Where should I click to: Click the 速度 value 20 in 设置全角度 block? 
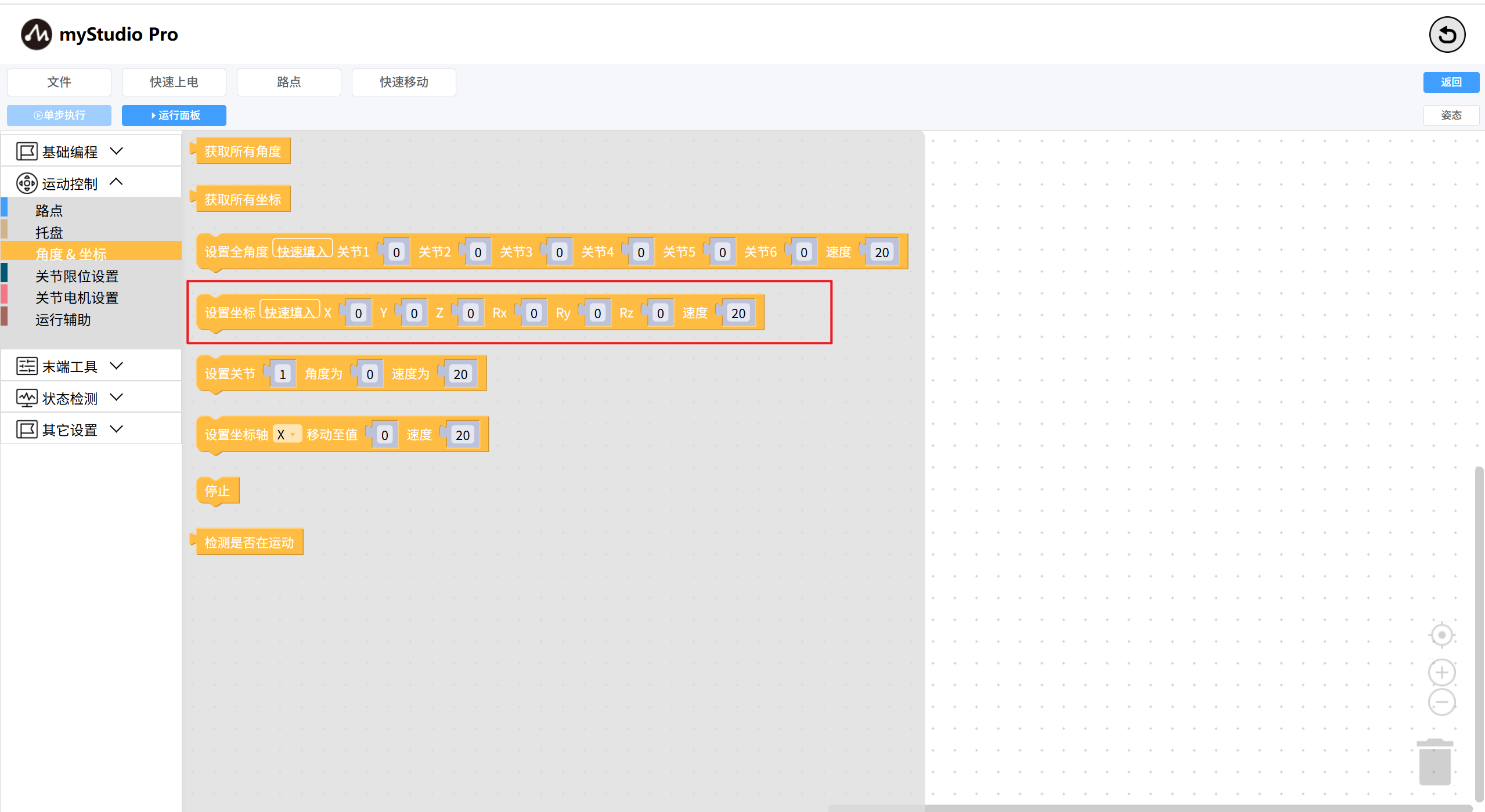(x=881, y=252)
